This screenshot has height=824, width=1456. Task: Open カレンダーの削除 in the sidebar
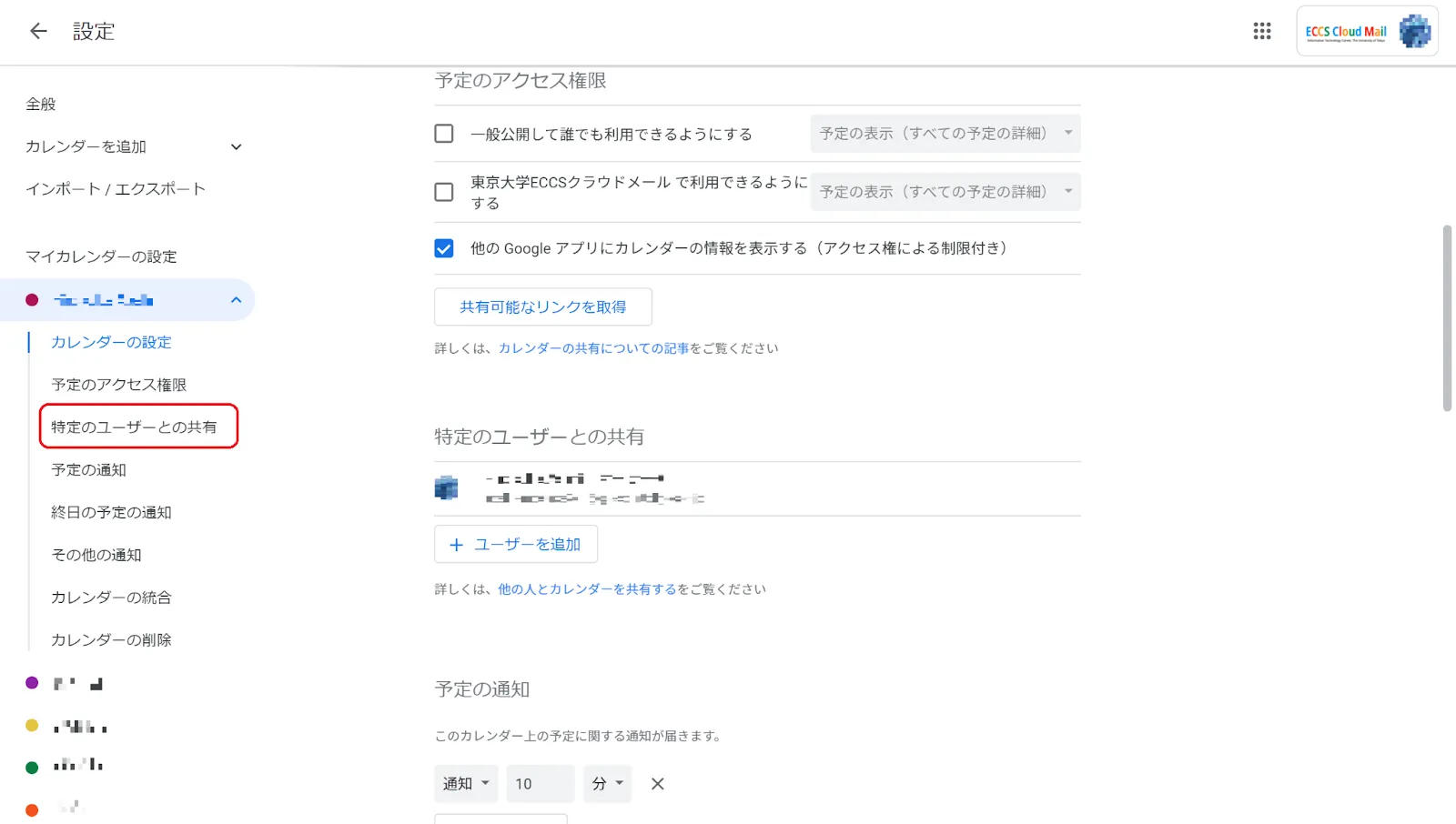[x=110, y=639]
